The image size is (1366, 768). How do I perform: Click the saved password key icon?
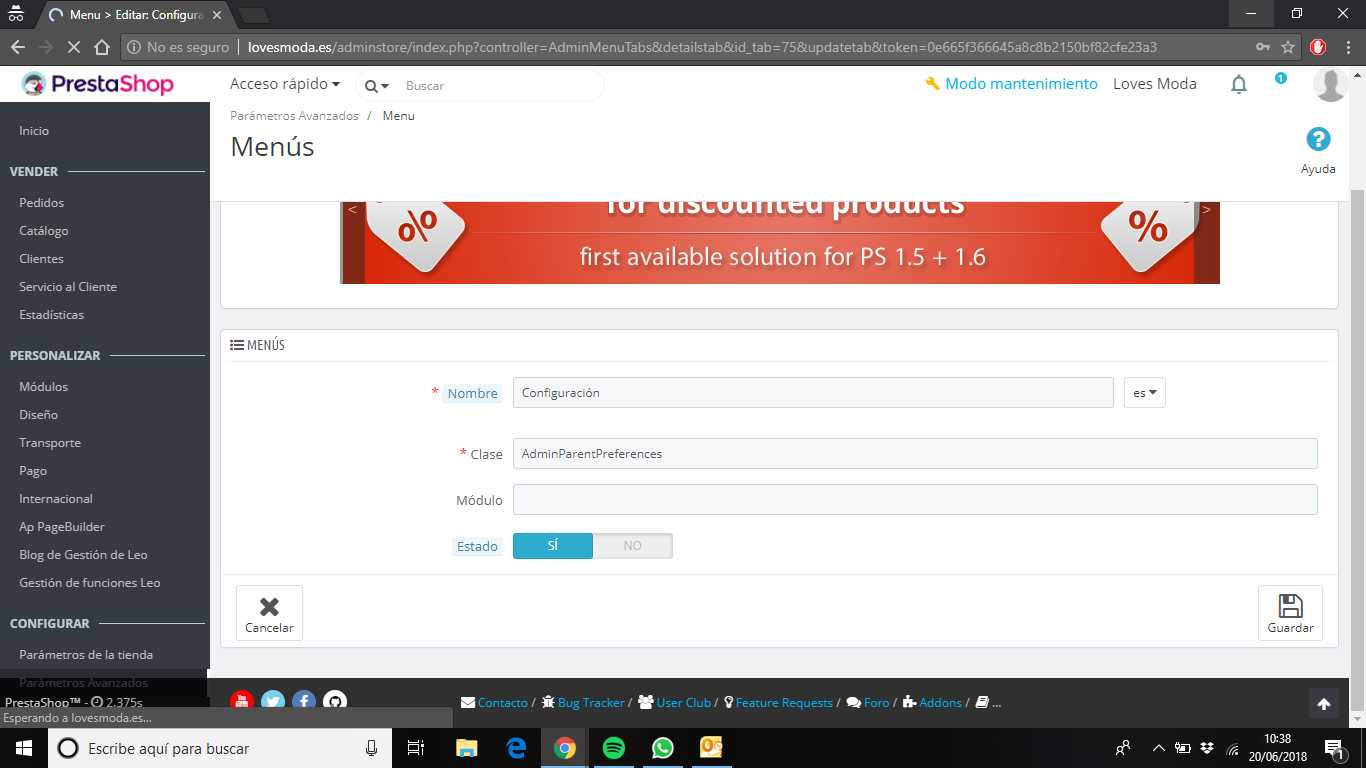click(1263, 47)
